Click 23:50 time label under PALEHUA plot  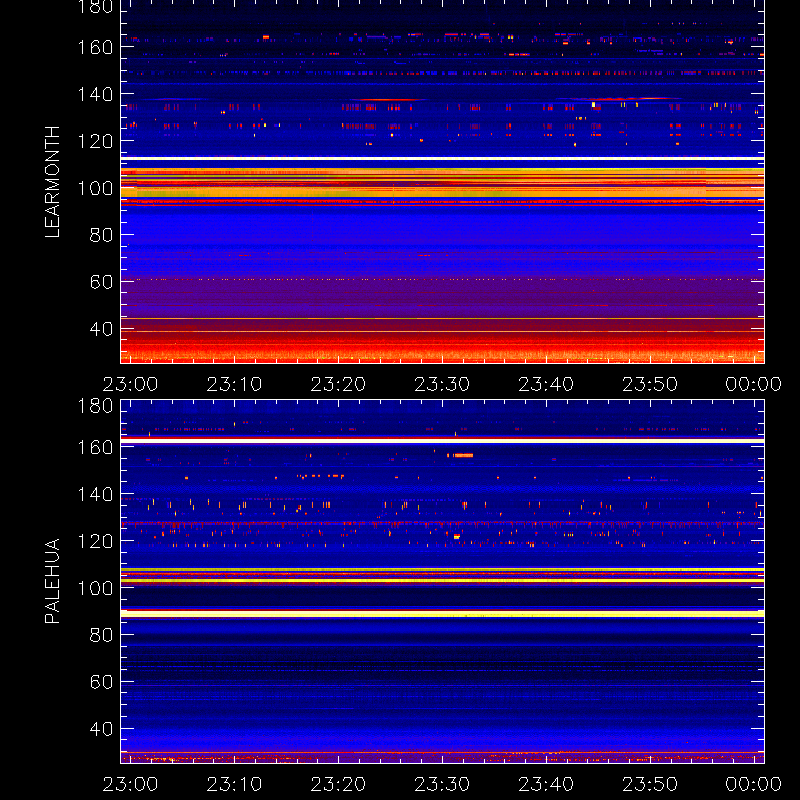pos(650,784)
